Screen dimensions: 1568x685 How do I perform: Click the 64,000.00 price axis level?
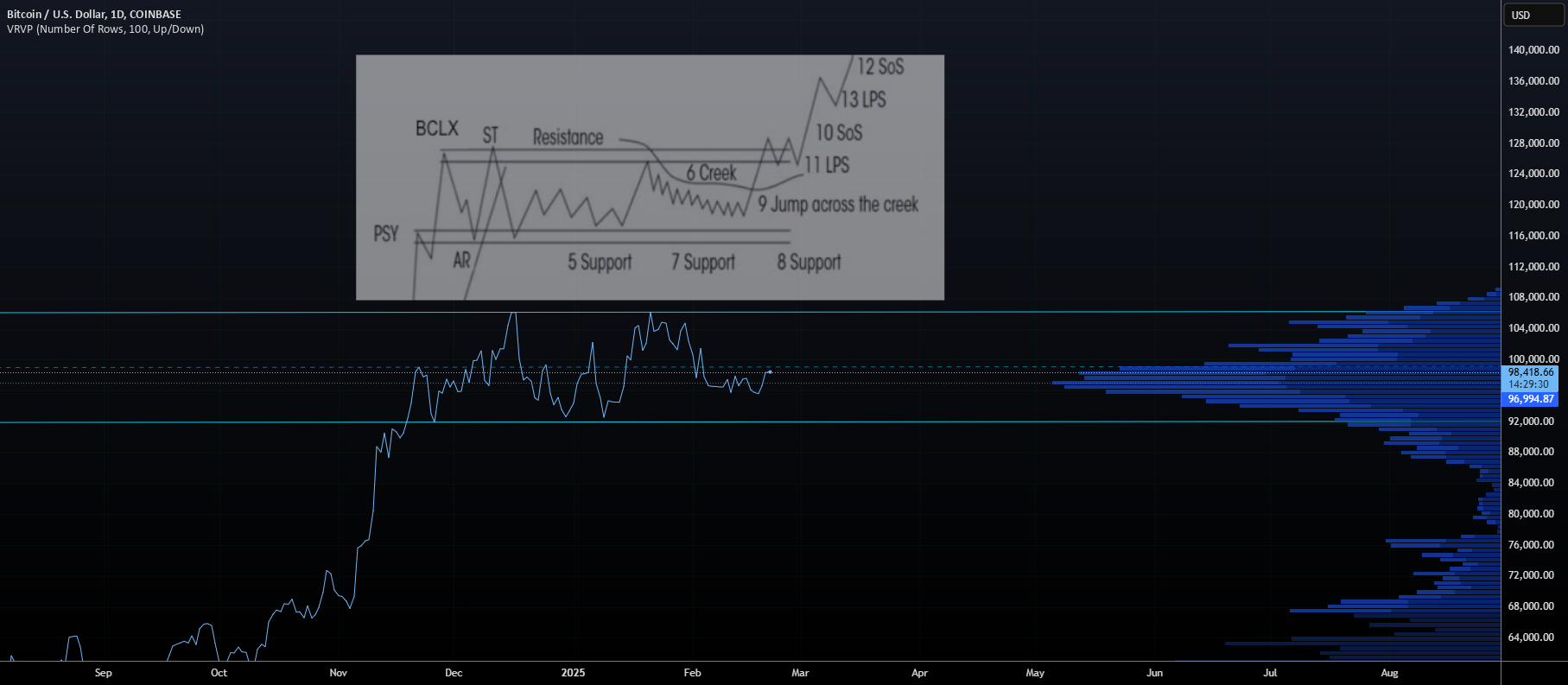click(x=1533, y=637)
